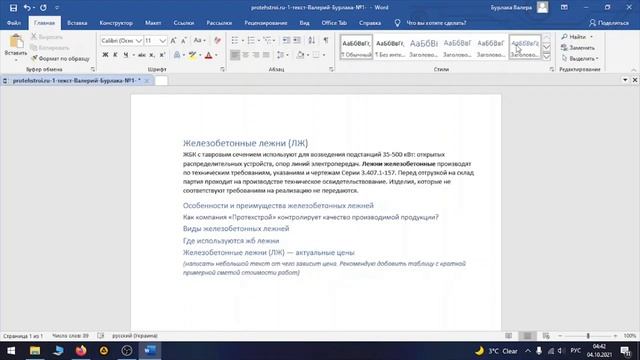Expand the styles gallery with the More arrow

click(x=546, y=56)
